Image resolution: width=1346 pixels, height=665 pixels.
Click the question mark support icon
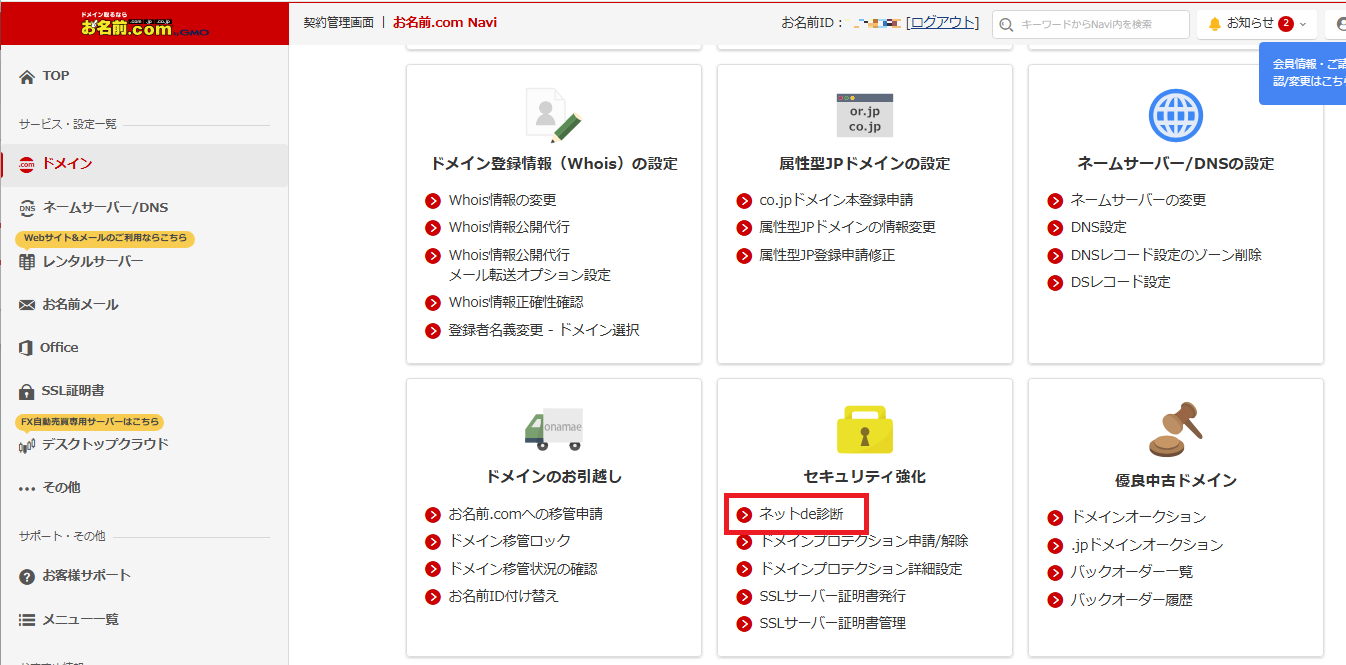tap(27, 576)
